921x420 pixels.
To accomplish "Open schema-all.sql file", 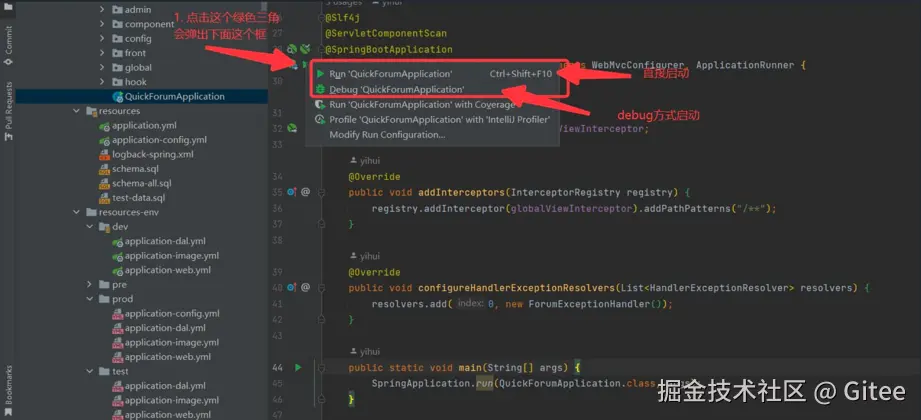I will point(135,183).
